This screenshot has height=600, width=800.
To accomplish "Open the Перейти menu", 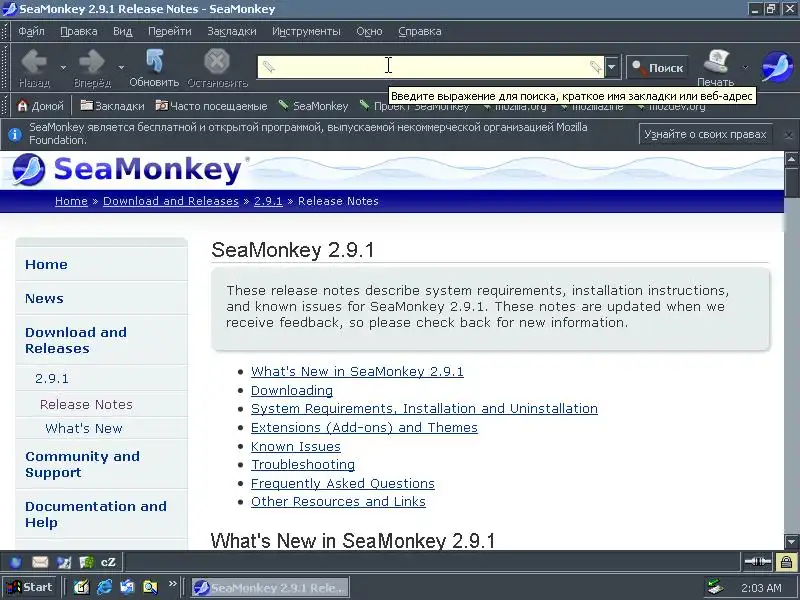I will [x=170, y=31].
